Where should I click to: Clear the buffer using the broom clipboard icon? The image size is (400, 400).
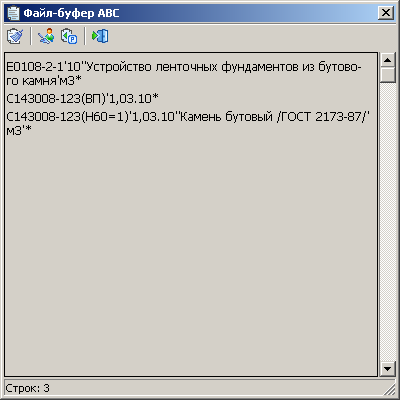pos(15,36)
